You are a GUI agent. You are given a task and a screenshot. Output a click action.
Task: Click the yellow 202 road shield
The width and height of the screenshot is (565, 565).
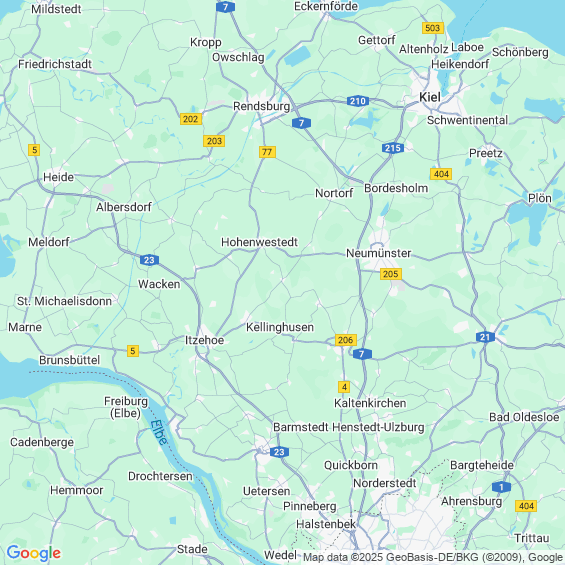191,119
